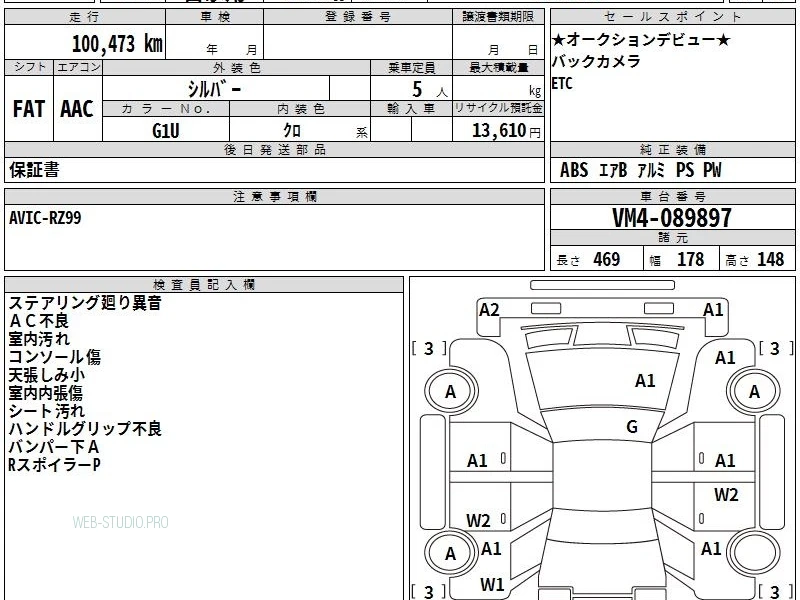Click the A2 damage mark on the diagram

coord(489,310)
